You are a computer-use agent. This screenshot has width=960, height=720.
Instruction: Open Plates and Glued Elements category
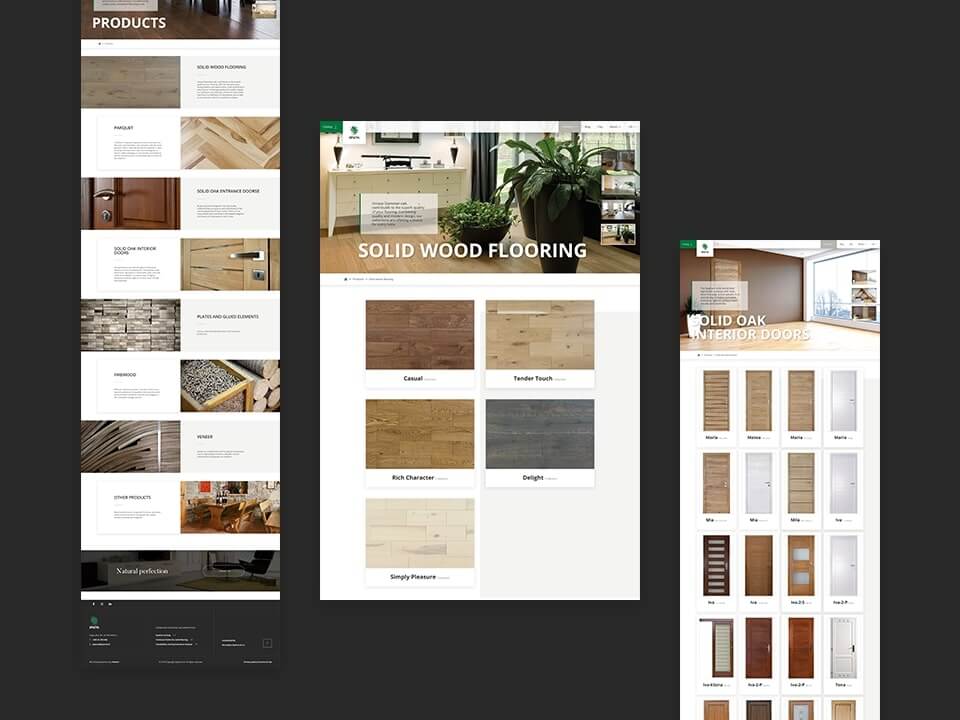coord(181,324)
